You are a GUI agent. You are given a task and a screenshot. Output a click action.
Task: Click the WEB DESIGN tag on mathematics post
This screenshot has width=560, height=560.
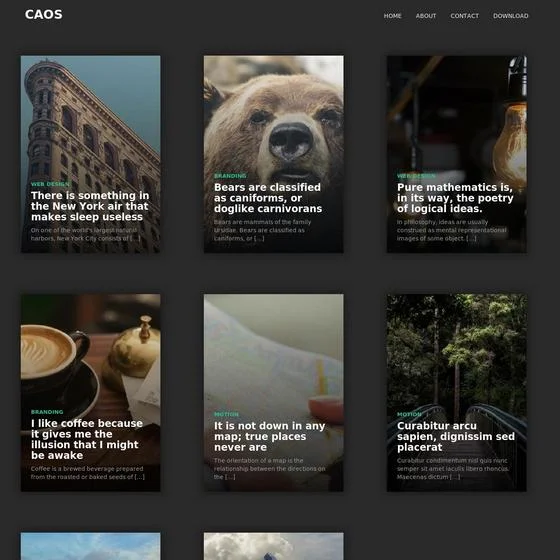point(416,176)
